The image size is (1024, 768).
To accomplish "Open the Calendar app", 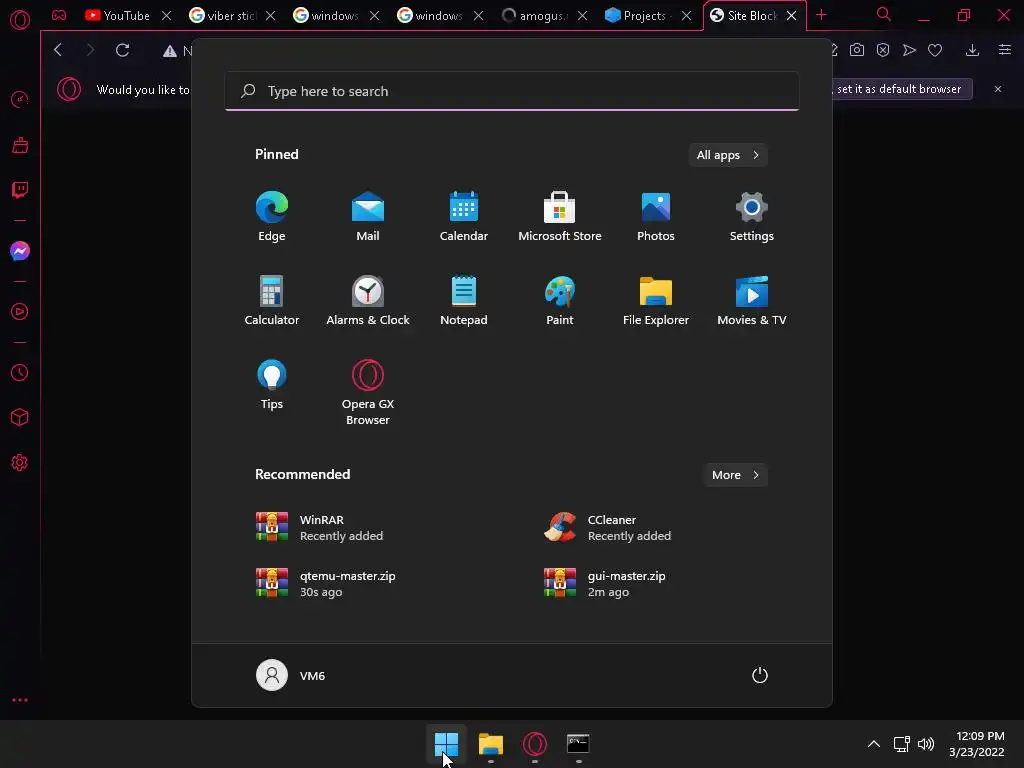I will pos(464,217).
